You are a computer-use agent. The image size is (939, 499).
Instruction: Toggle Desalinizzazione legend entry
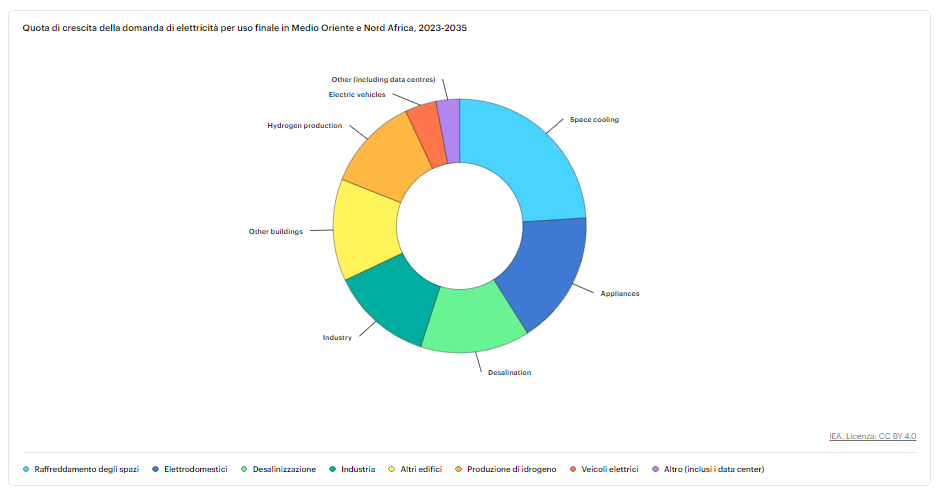[284, 469]
